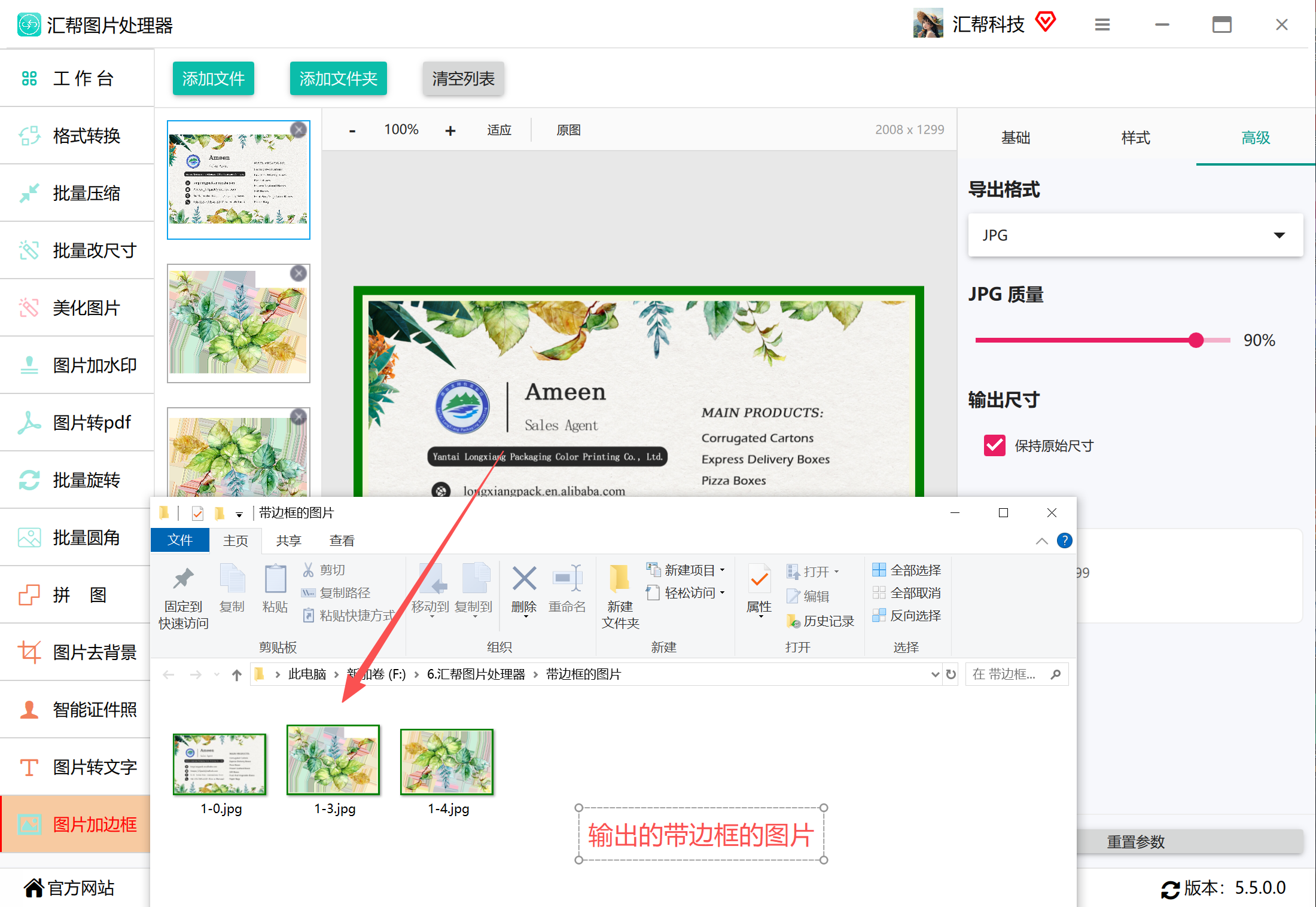Select 批量旋转 batch rotate tool

pyautogui.click(x=77, y=480)
